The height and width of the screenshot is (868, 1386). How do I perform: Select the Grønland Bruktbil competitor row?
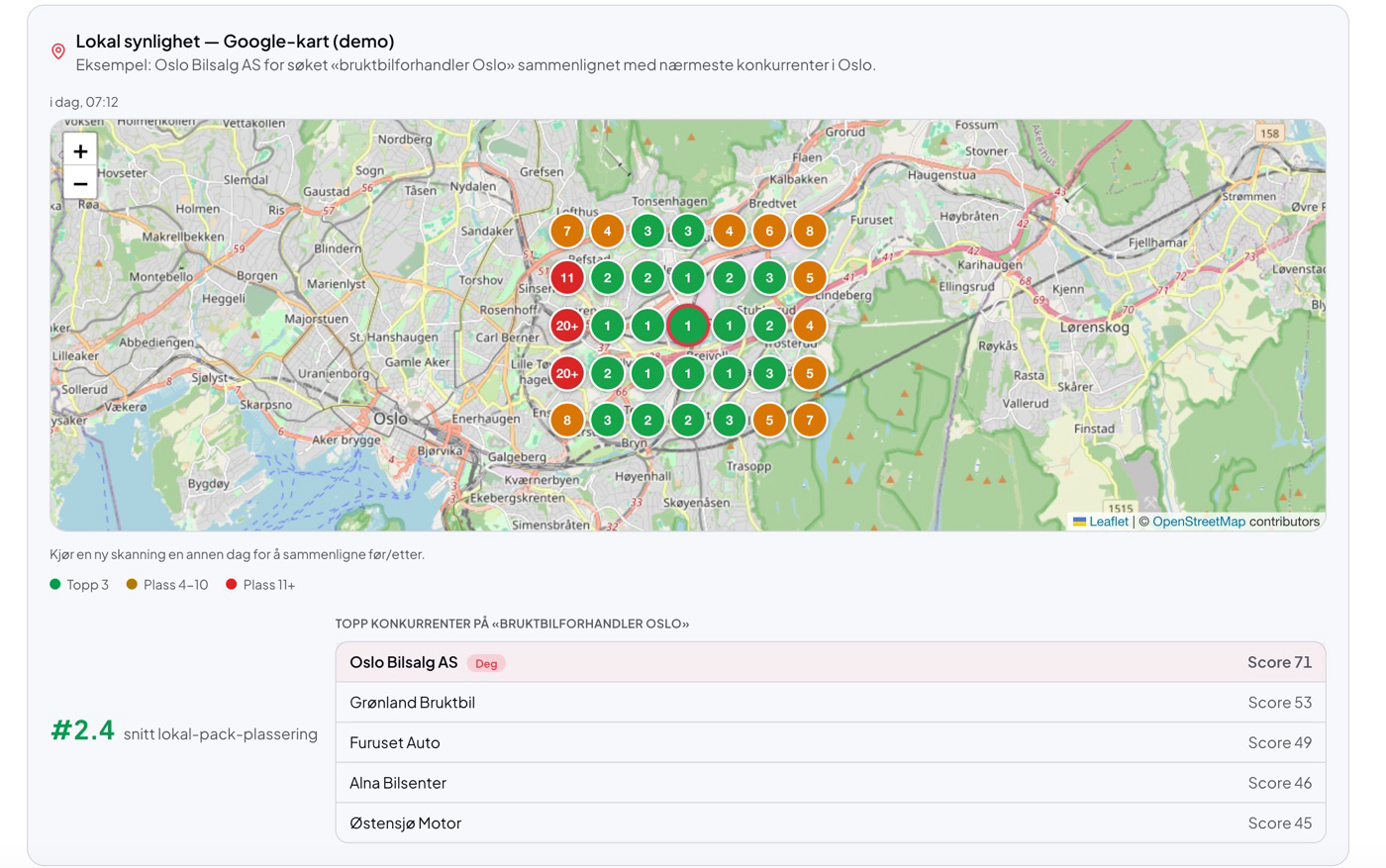pos(831,703)
